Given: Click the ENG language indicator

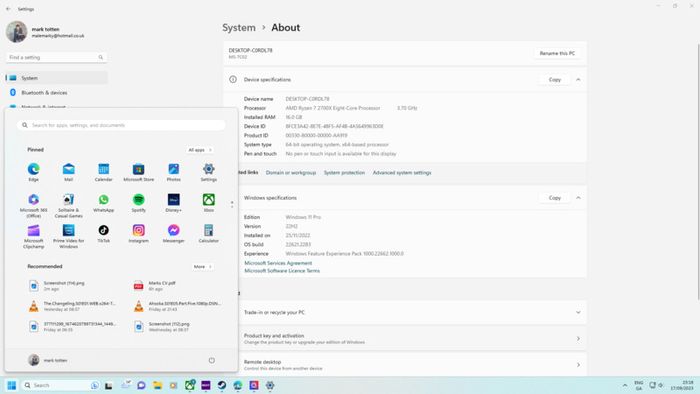Looking at the screenshot, I should pos(639,385).
